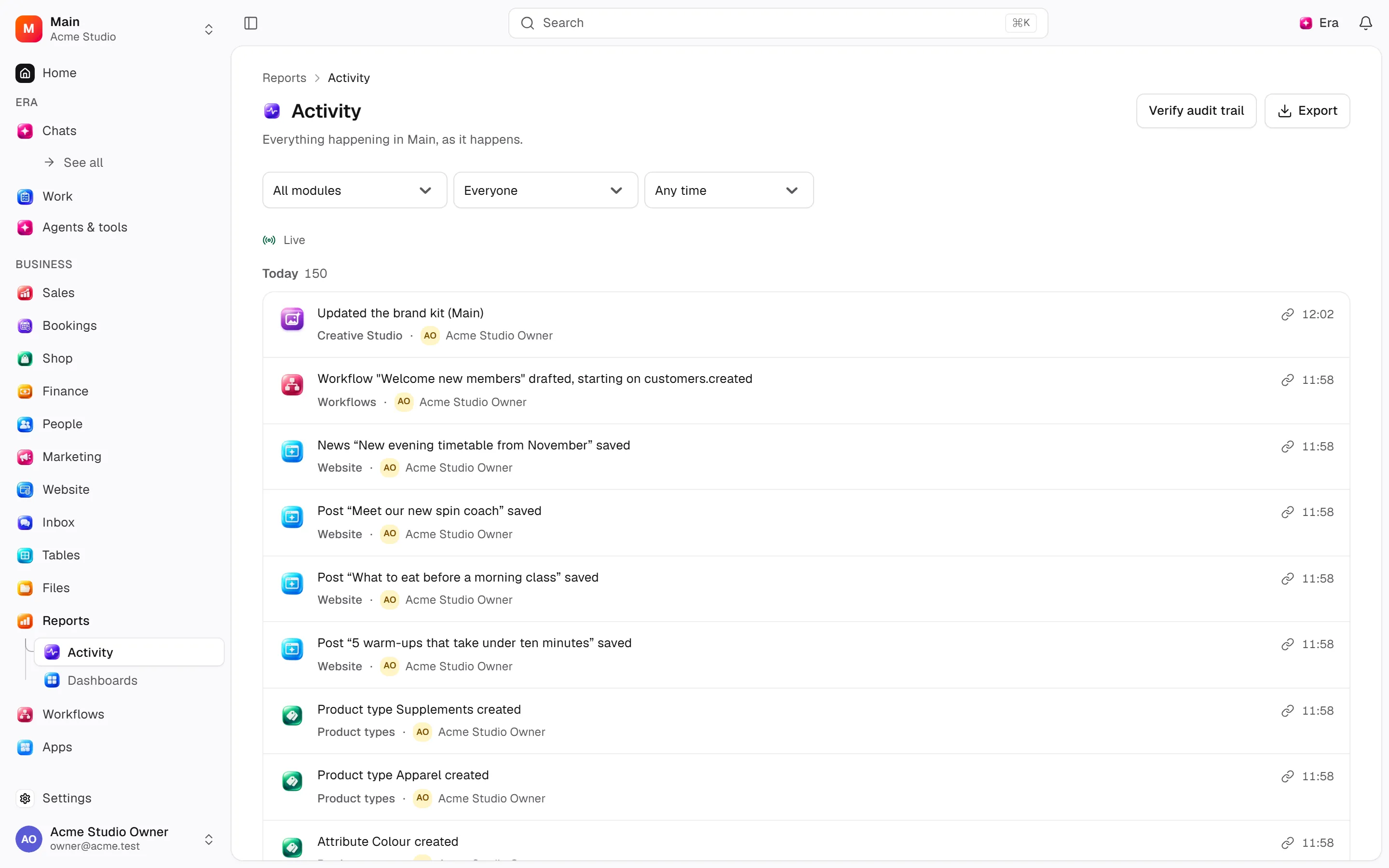Toggle the Live indicator
1389x868 pixels.
pyautogui.click(x=284, y=240)
